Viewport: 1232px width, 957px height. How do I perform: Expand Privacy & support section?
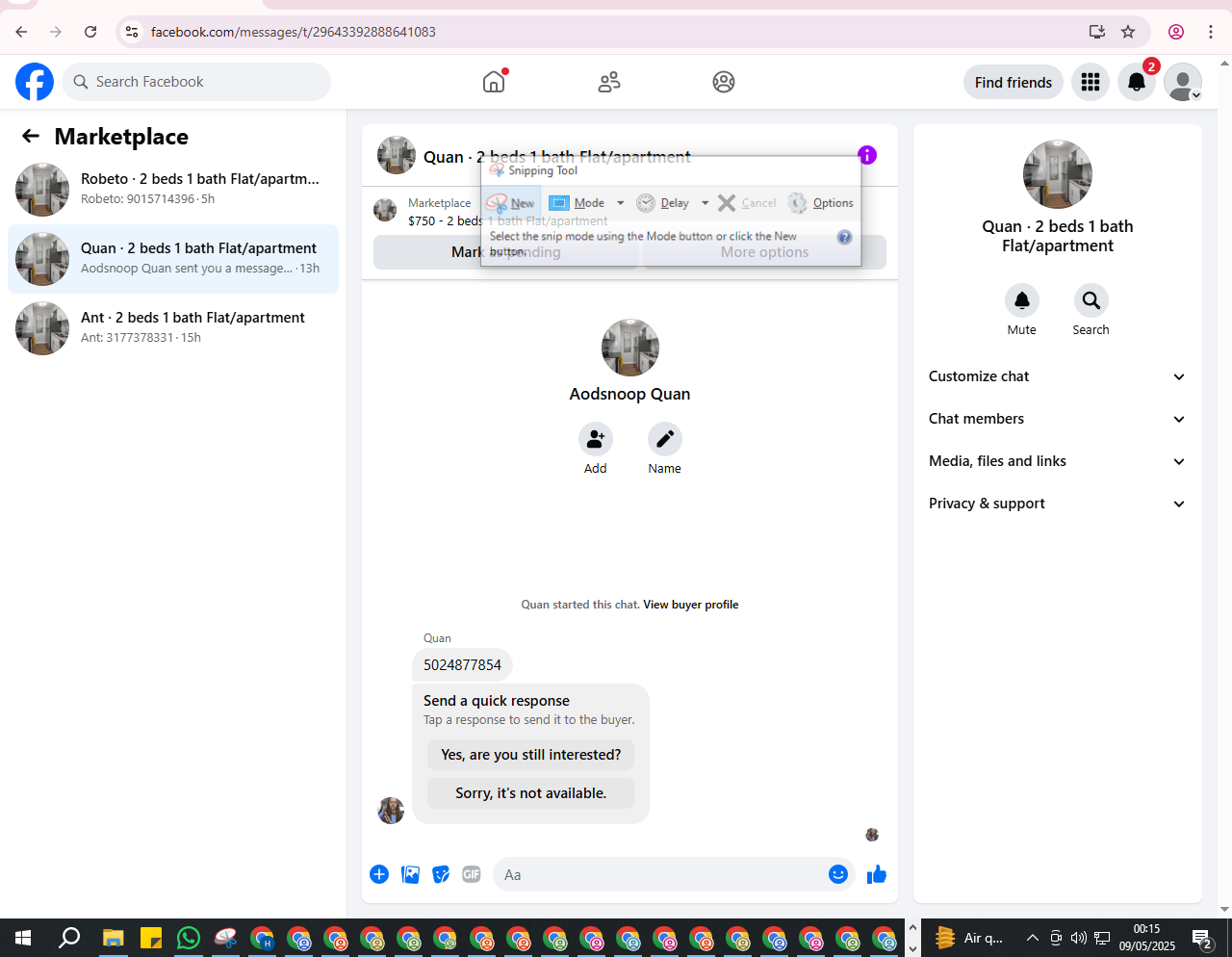click(1058, 504)
